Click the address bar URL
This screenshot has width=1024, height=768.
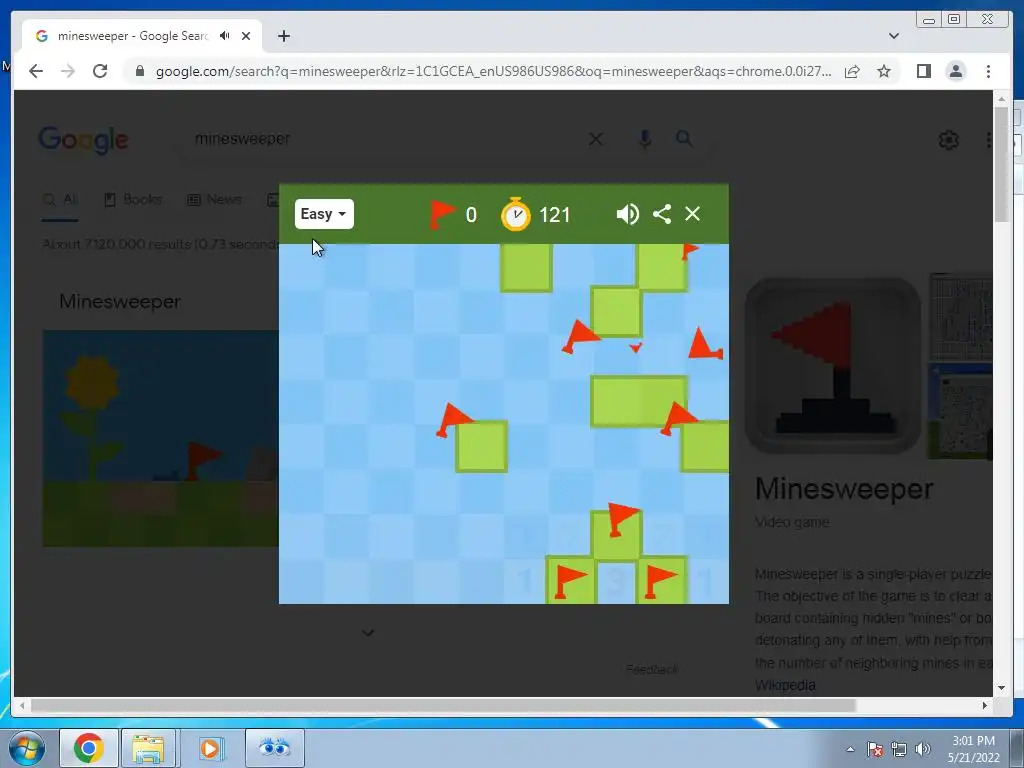493,71
